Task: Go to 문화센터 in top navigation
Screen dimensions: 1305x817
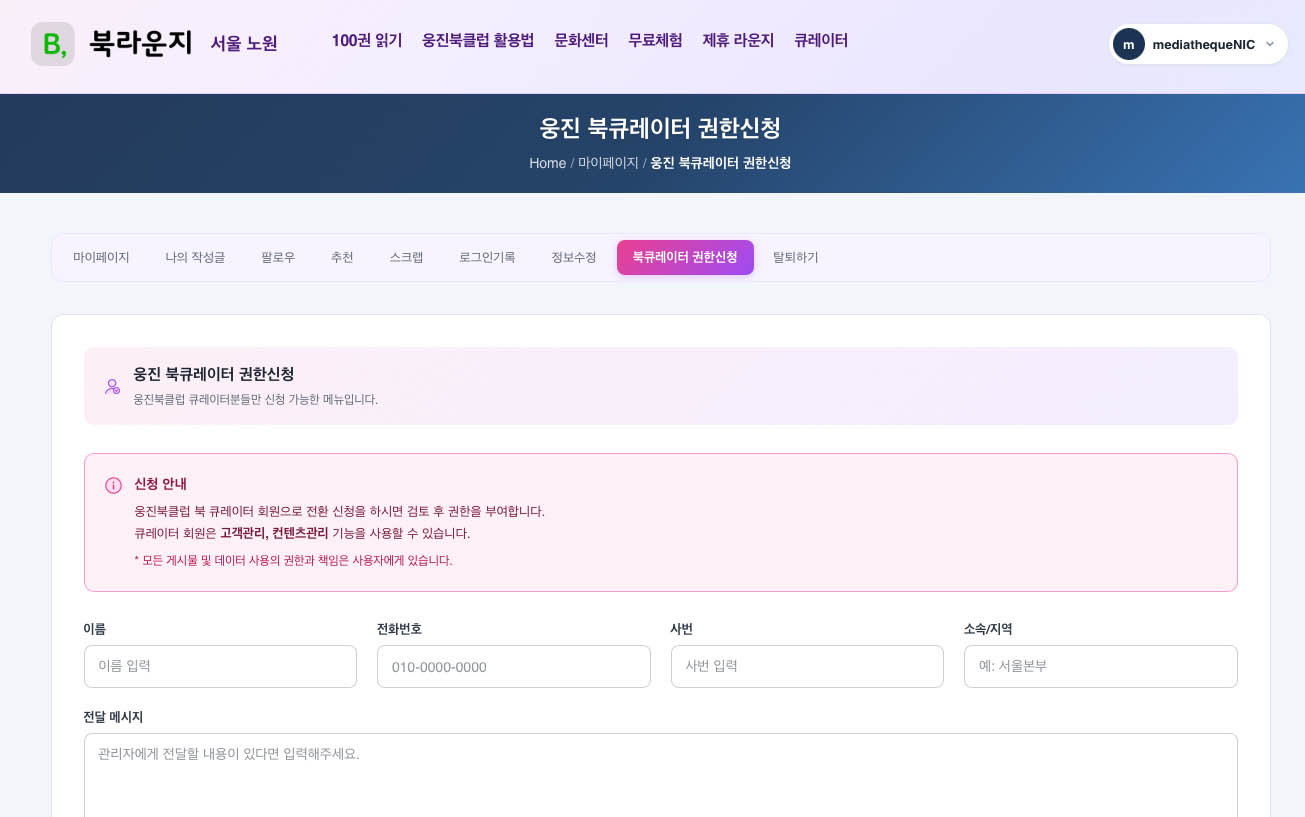Action: coord(581,41)
